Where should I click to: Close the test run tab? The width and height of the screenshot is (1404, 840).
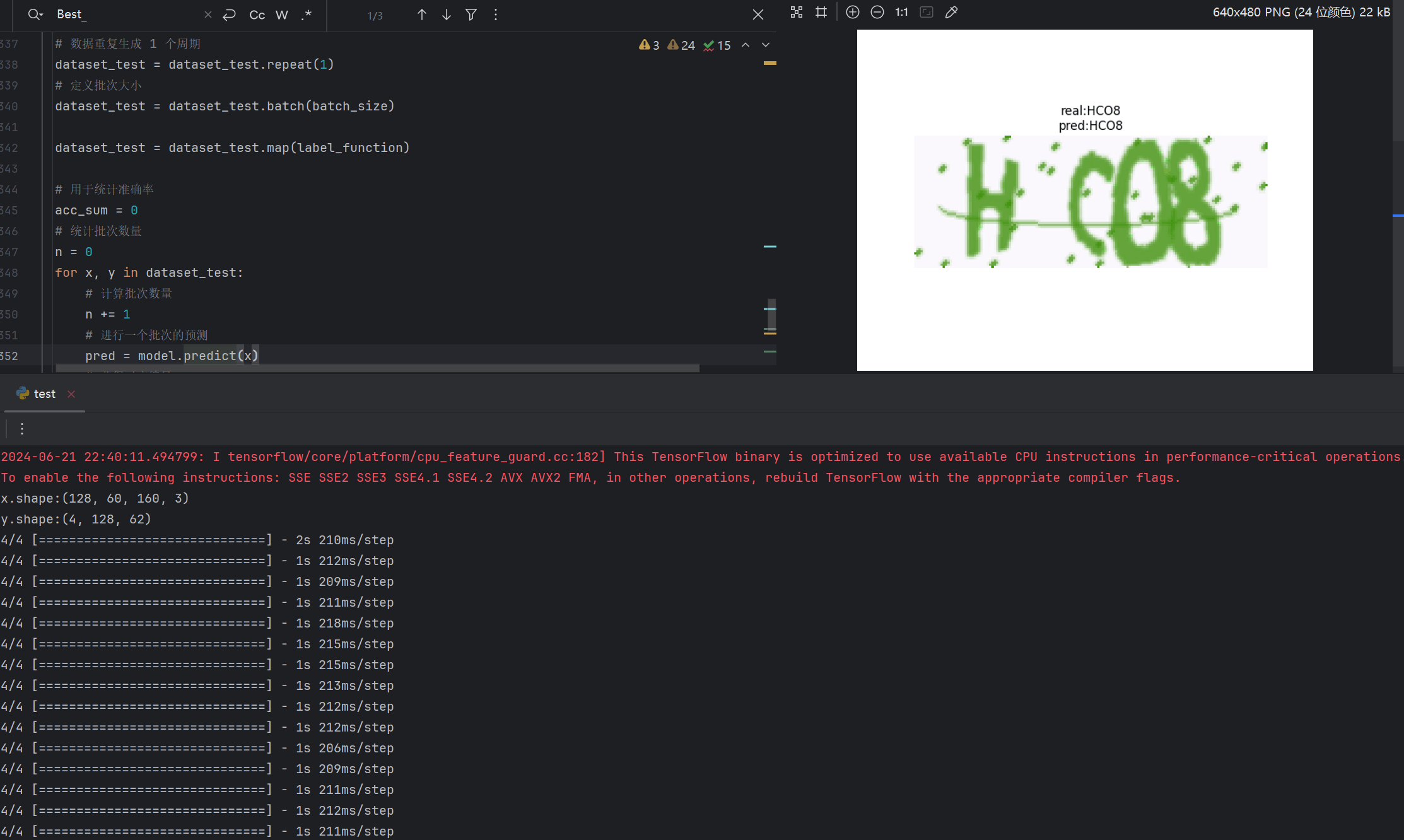click(x=71, y=394)
